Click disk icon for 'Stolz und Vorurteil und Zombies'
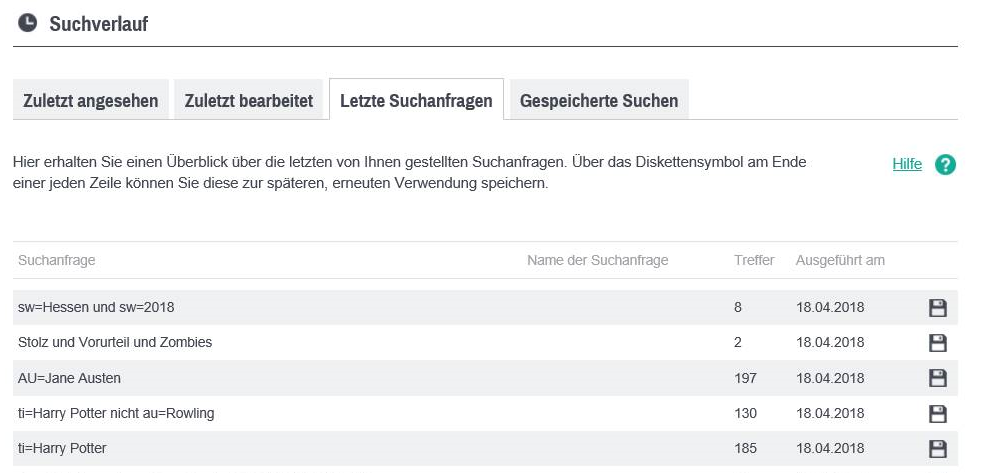 [937, 343]
